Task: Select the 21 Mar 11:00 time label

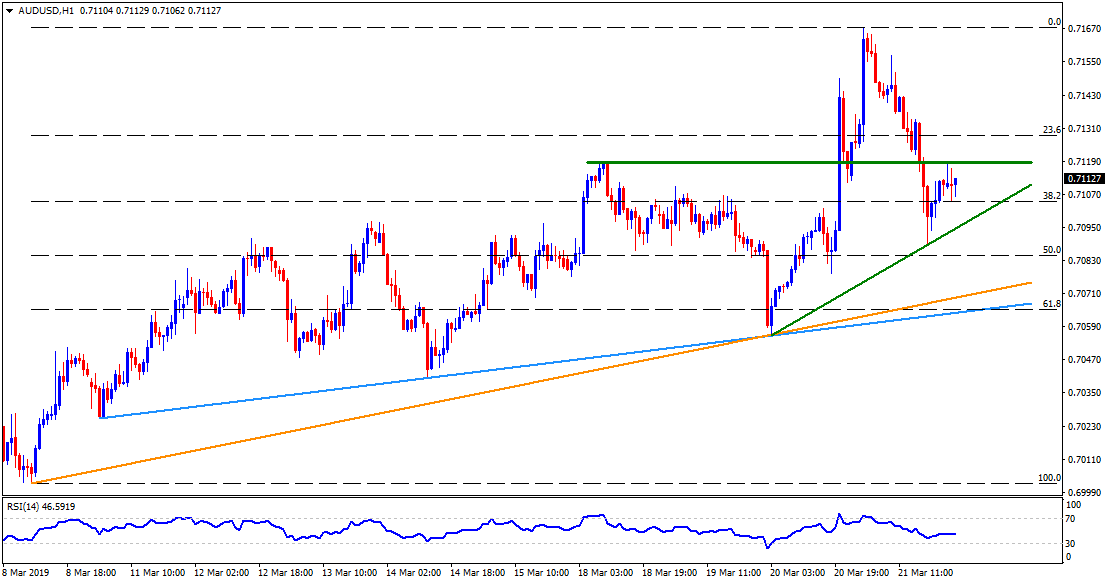Action: [926, 573]
